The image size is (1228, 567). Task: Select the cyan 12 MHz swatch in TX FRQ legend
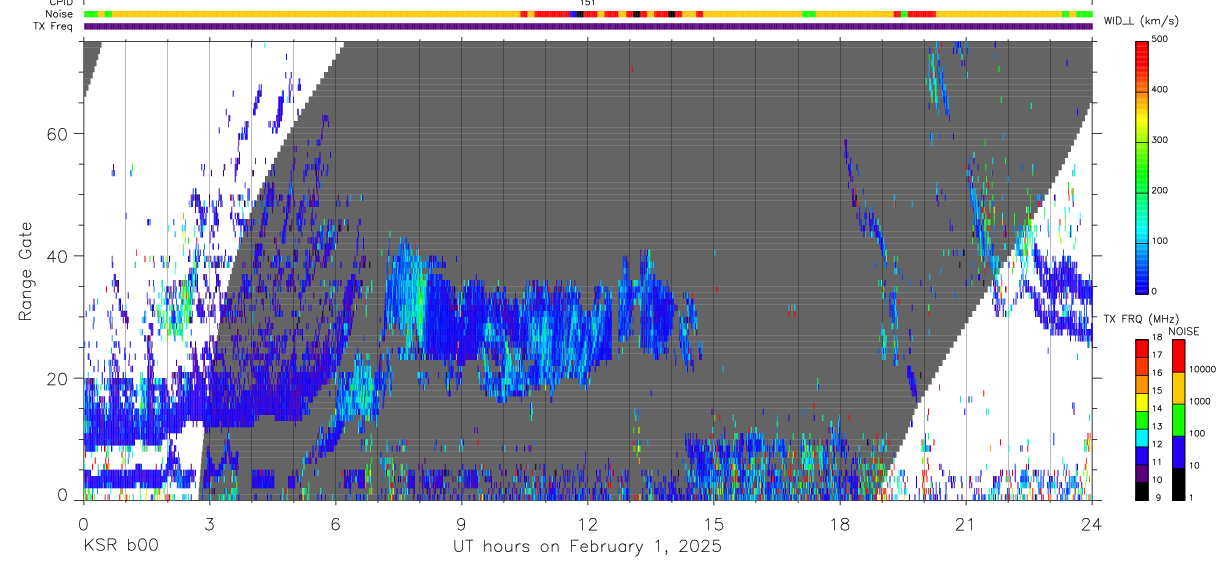click(1141, 438)
